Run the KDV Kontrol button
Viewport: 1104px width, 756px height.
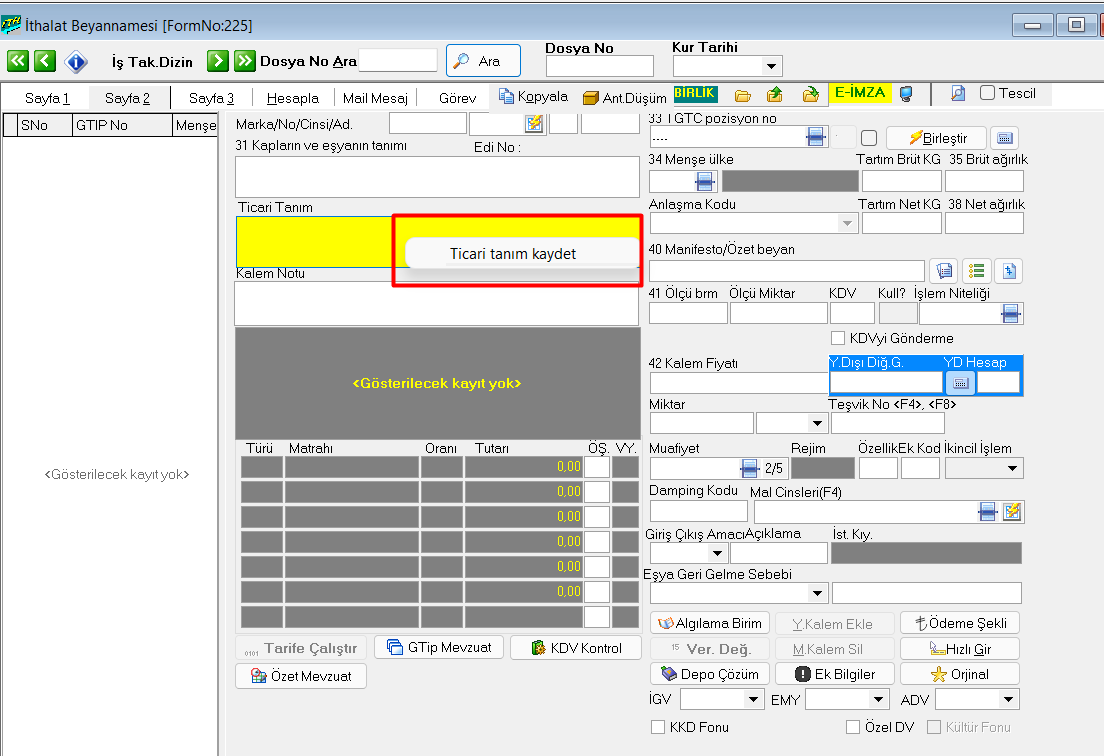pos(576,648)
